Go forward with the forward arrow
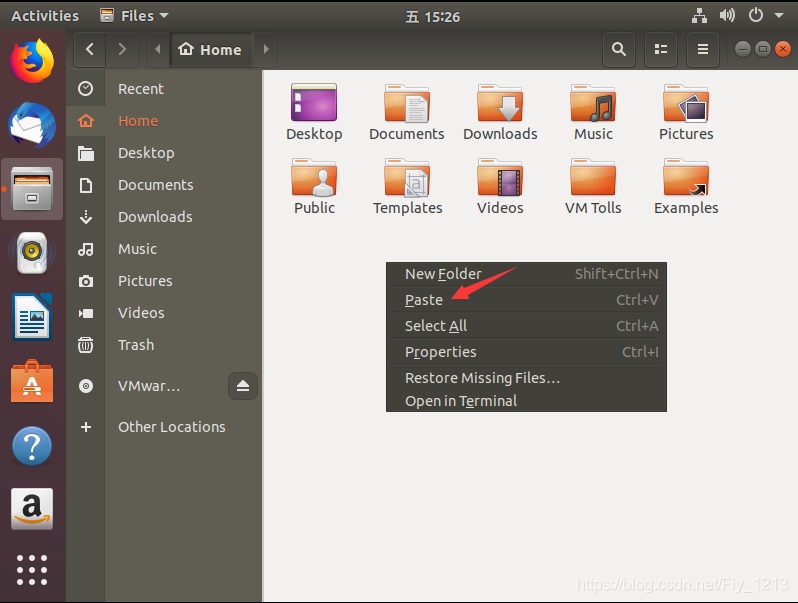Viewport: 798px width, 603px height. 122,49
